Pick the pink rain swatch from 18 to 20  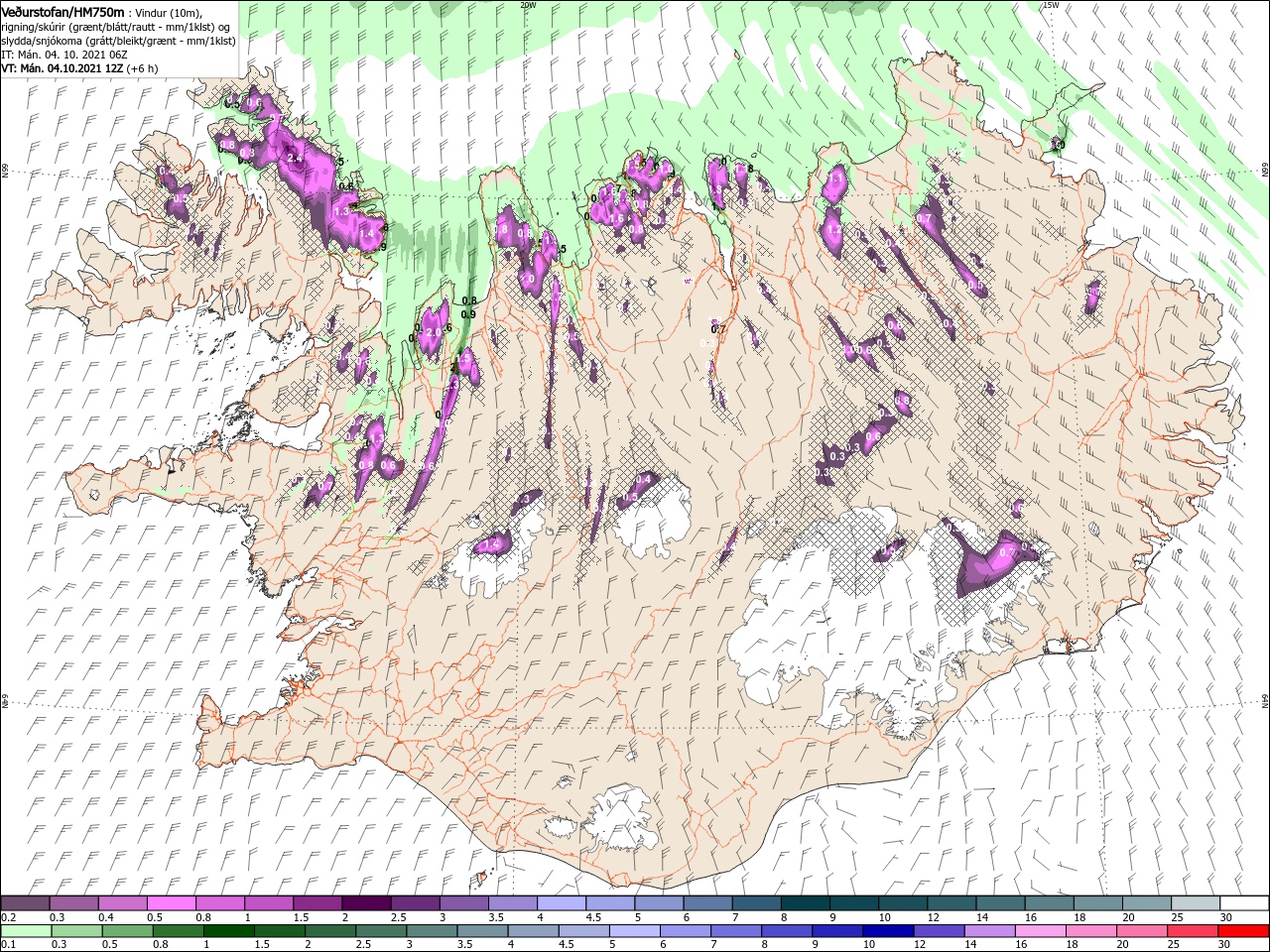click(1091, 930)
